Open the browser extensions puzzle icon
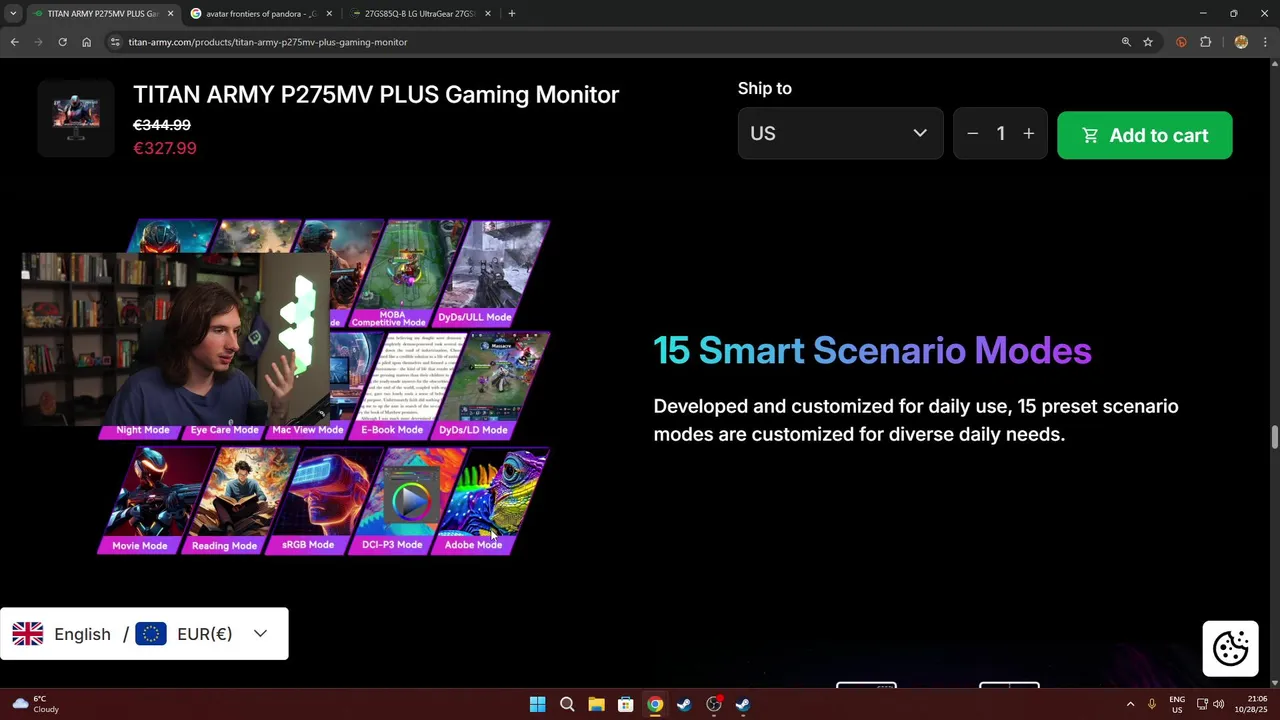This screenshot has width=1280, height=720. coord(1205,42)
